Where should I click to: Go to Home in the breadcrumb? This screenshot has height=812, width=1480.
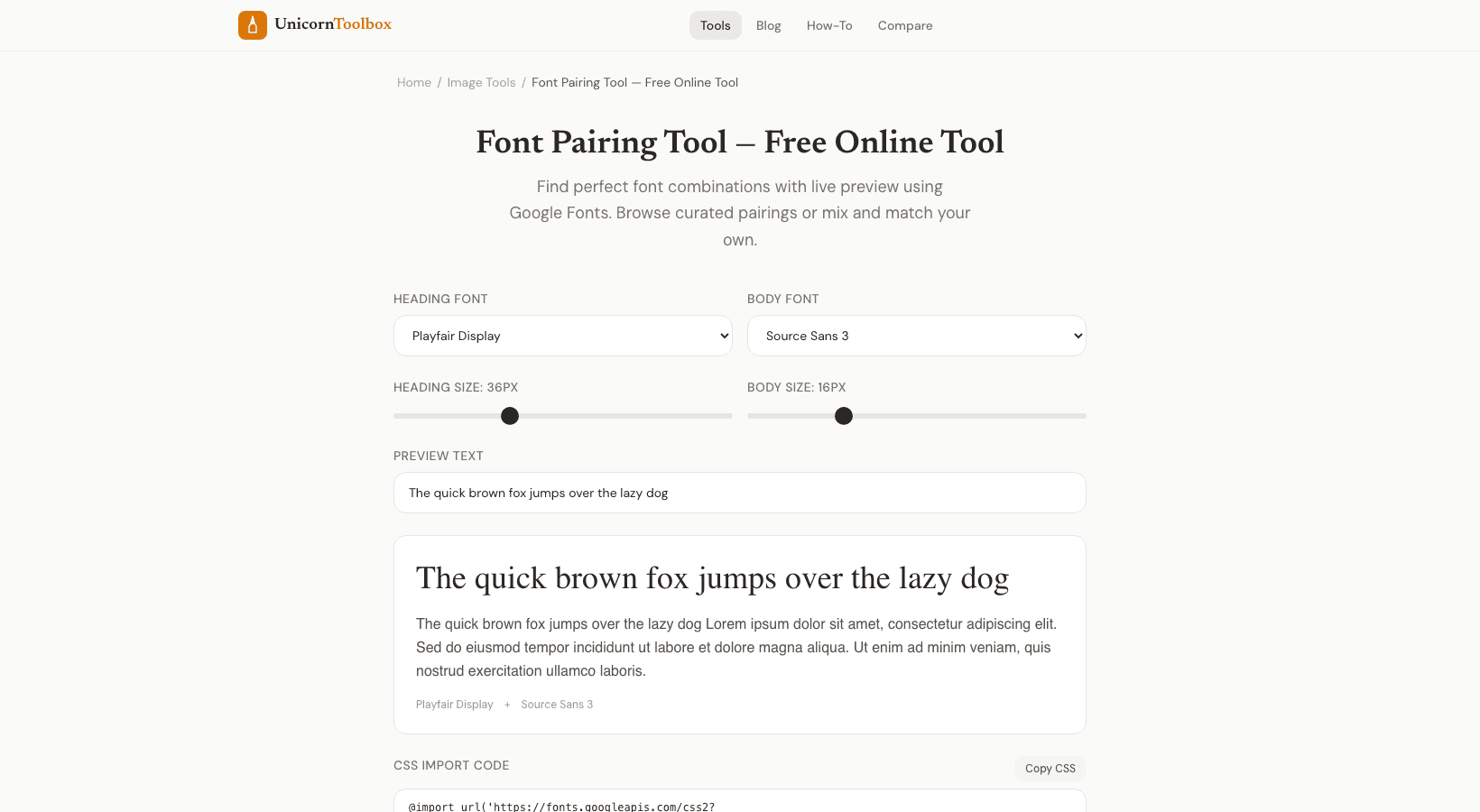[x=414, y=82]
